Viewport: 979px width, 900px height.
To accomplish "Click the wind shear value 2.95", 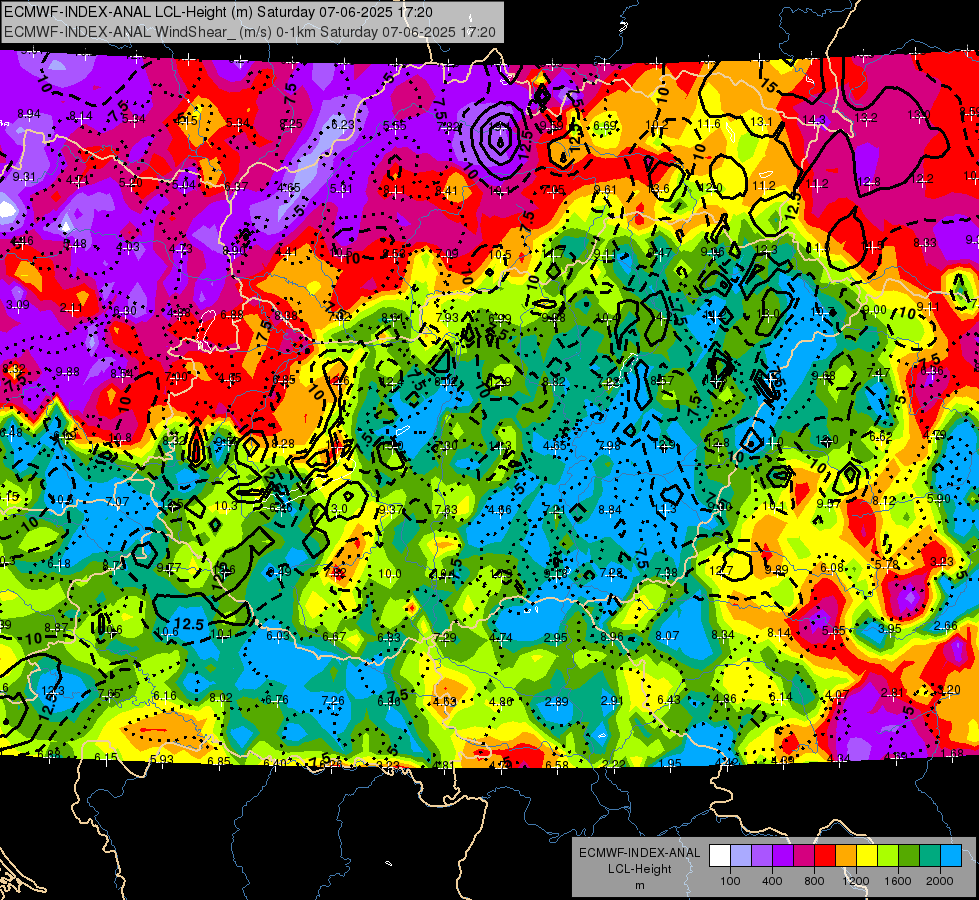I will coord(556,638).
